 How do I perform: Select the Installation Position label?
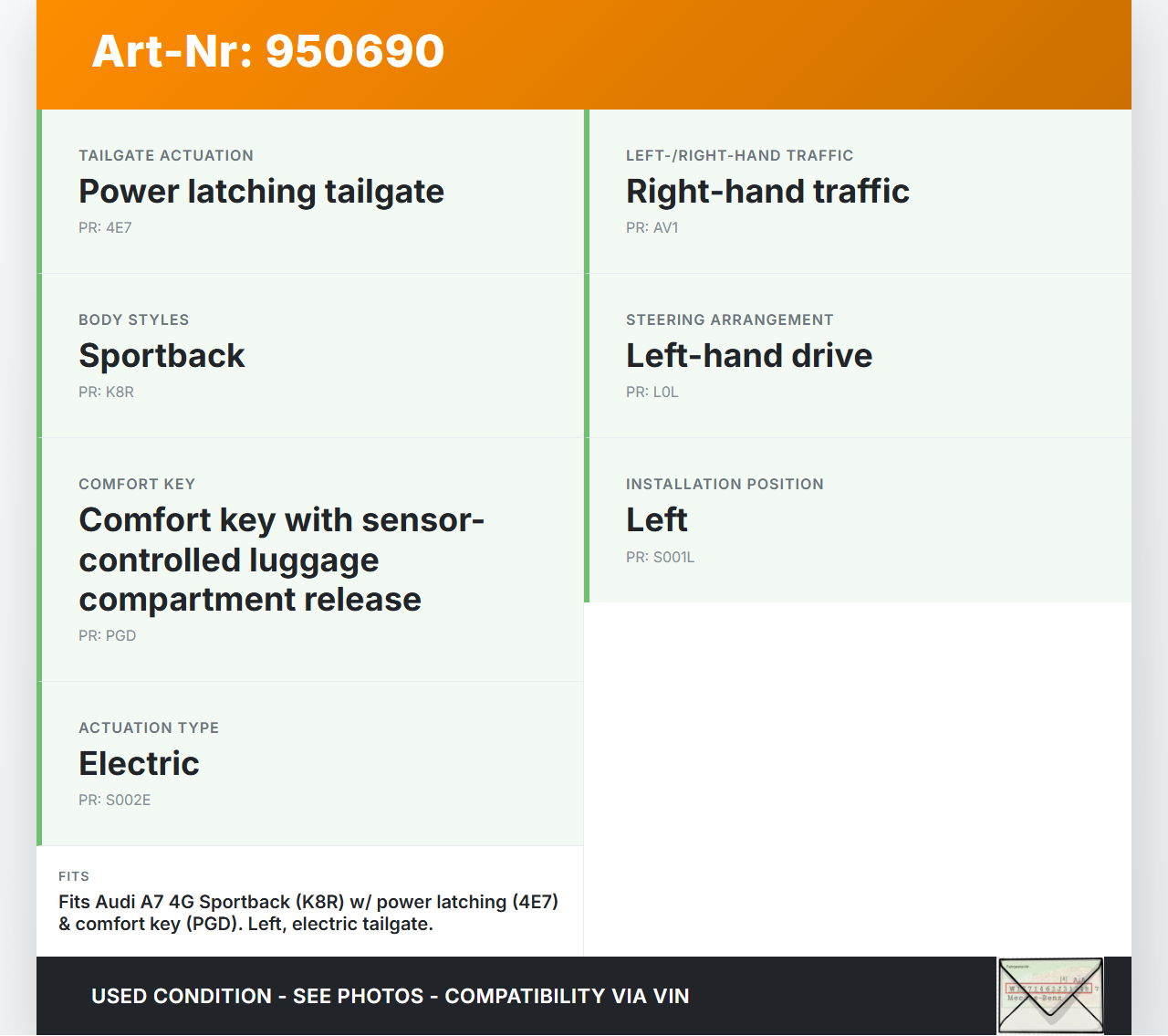[x=725, y=485]
